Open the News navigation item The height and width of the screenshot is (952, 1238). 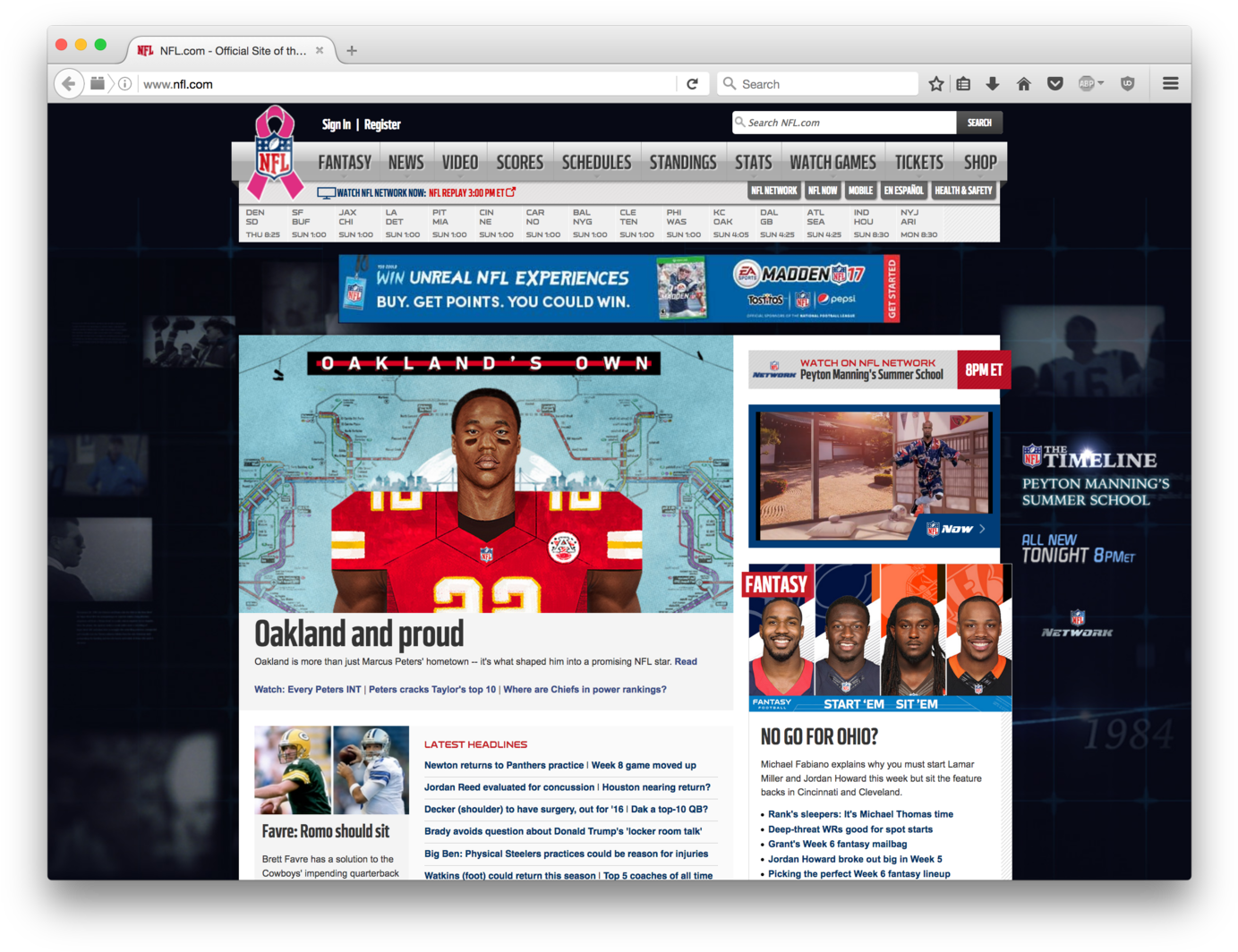tap(406, 163)
